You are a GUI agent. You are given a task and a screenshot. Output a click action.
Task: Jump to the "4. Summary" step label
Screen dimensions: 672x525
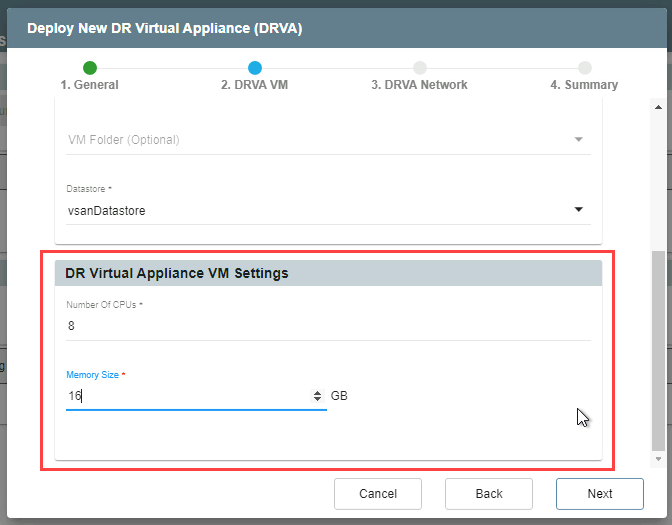584,85
